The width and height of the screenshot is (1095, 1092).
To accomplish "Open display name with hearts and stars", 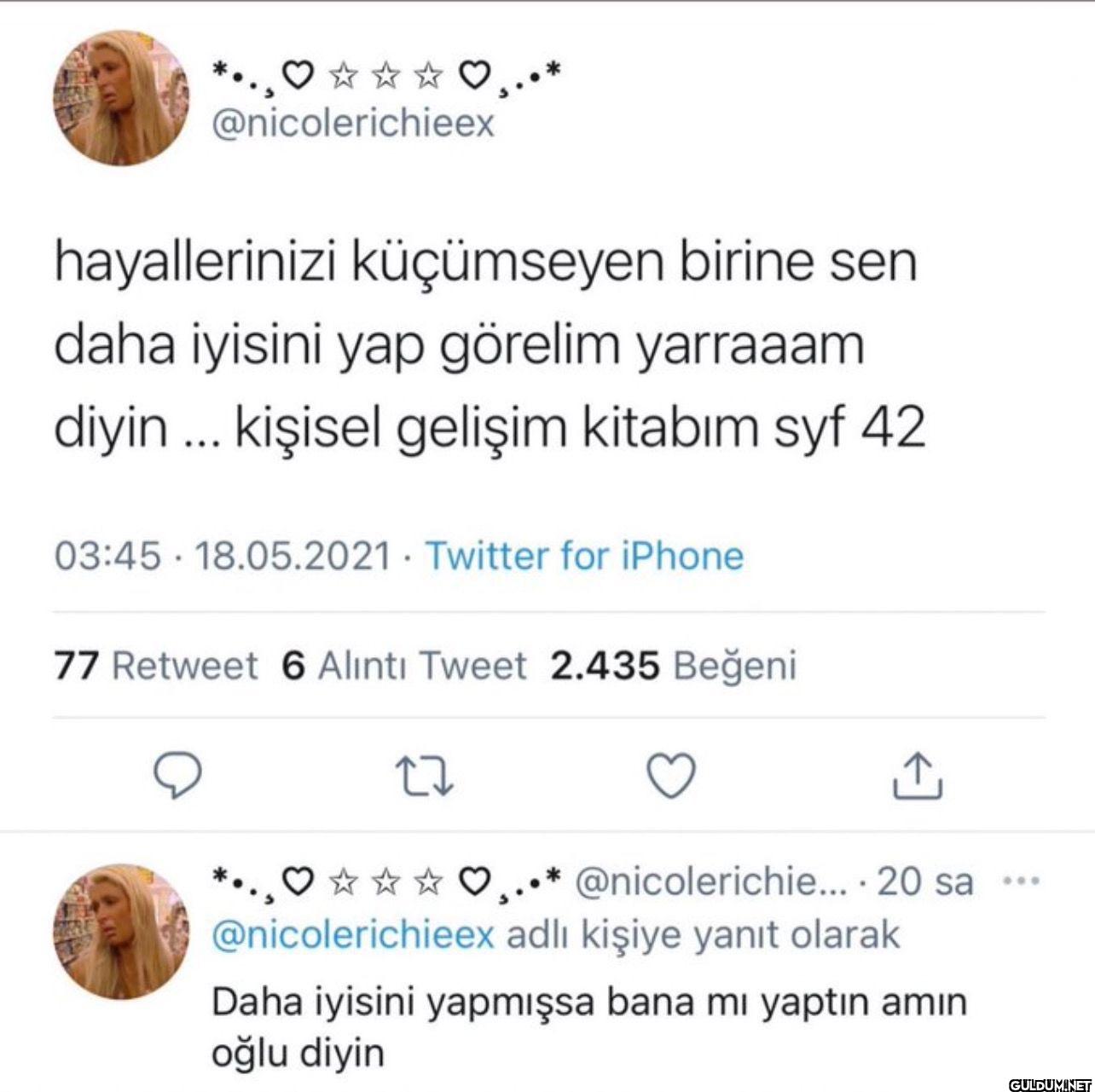I will coord(386,78).
